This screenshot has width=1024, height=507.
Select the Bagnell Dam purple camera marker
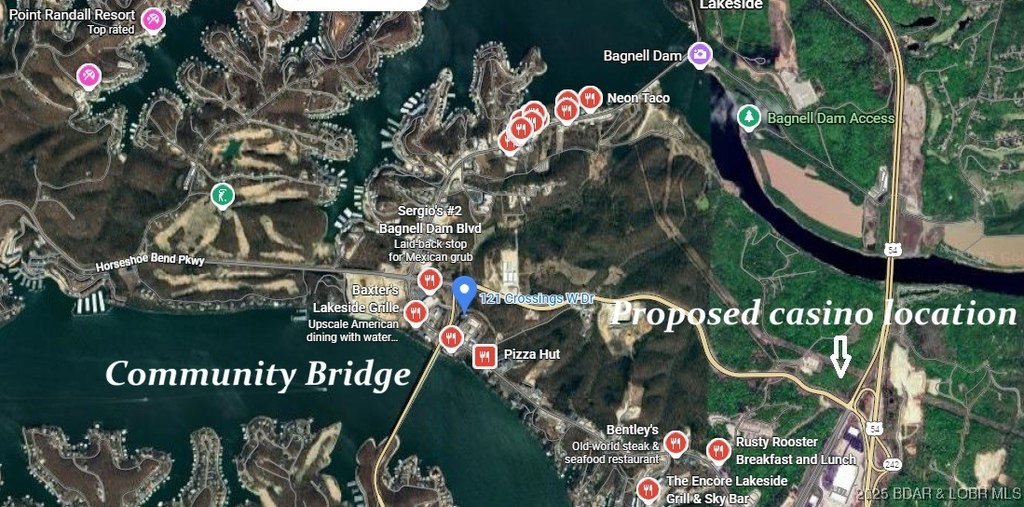(700, 55)
